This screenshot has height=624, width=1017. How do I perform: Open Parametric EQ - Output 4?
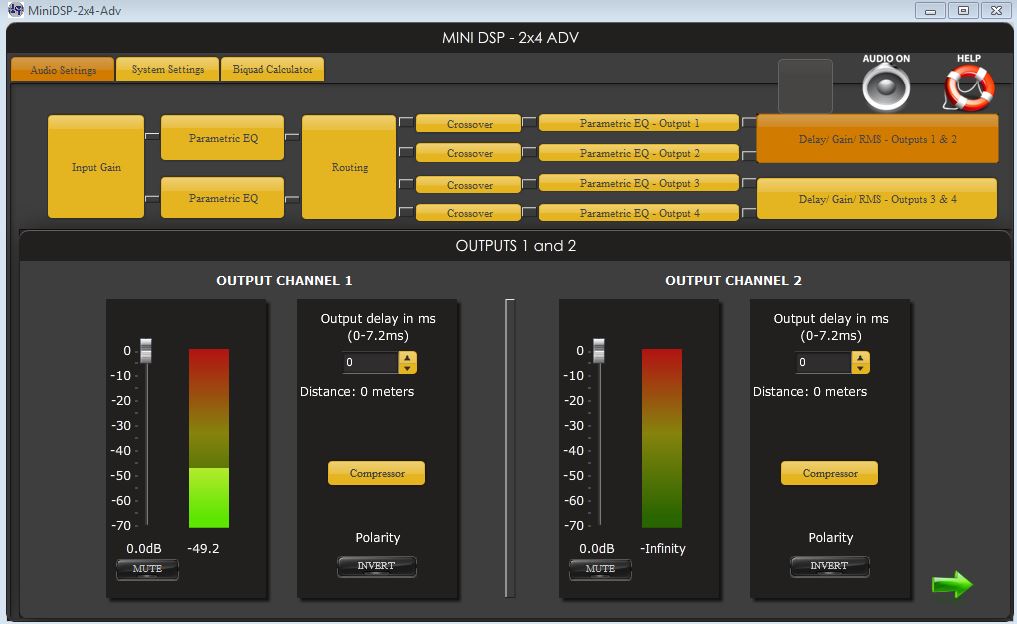[639, 213]
